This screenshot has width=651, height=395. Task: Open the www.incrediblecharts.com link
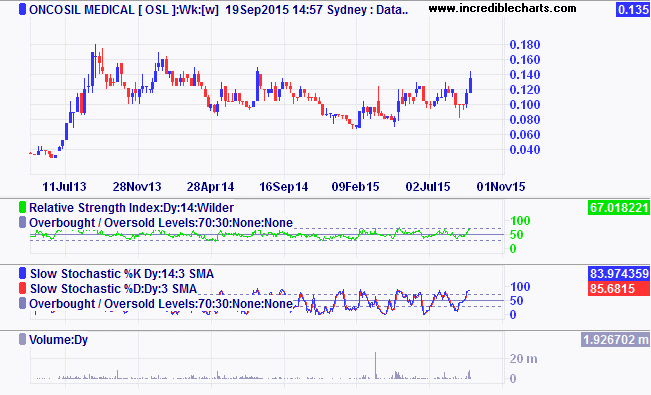point(502,8)
